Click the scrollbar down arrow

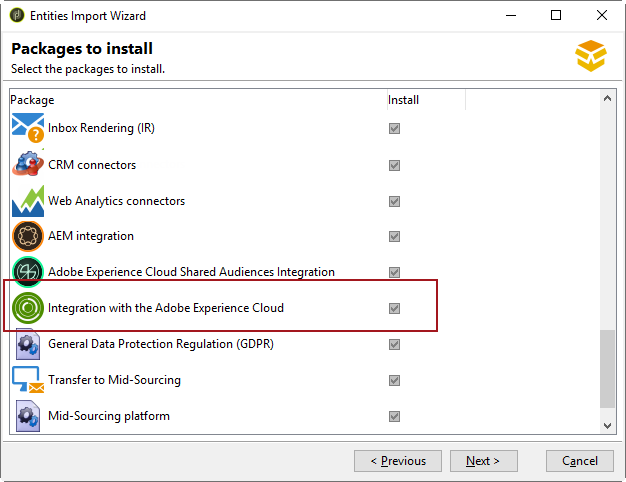coord(606,426)
